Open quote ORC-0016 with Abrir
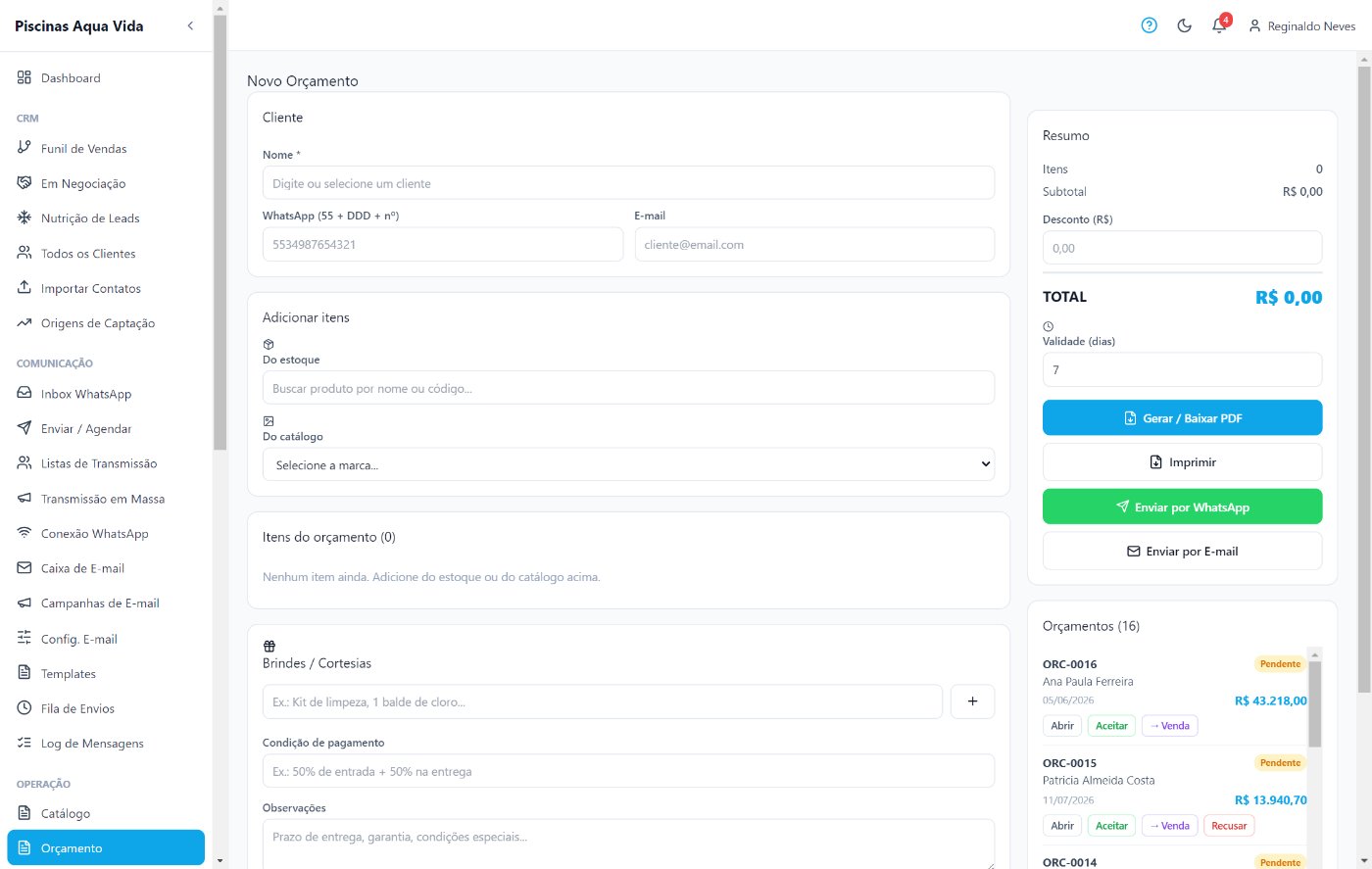The height and width of the screenshot is (869, 1372). 1062,726
